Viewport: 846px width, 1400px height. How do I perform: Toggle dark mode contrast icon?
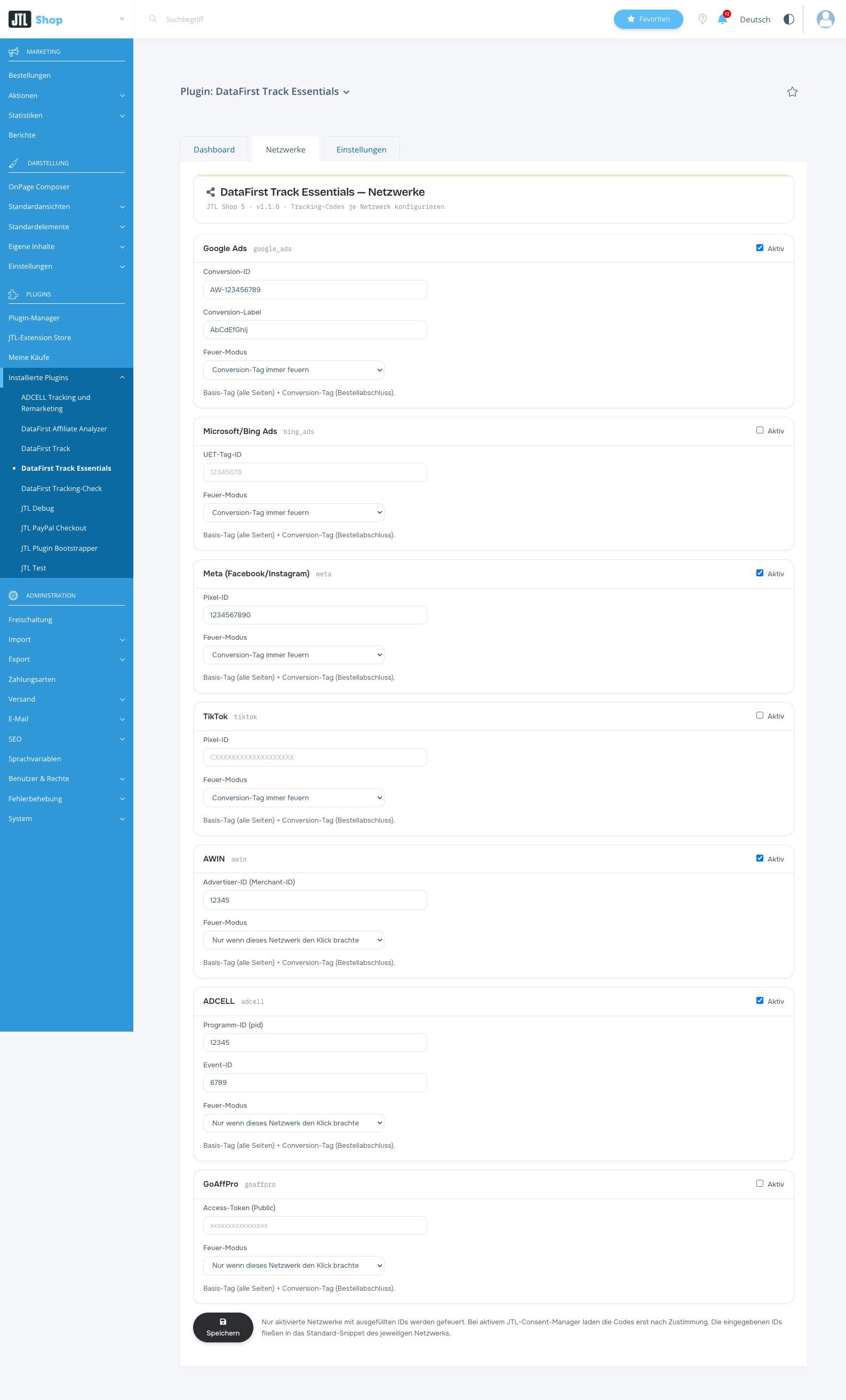788,19
